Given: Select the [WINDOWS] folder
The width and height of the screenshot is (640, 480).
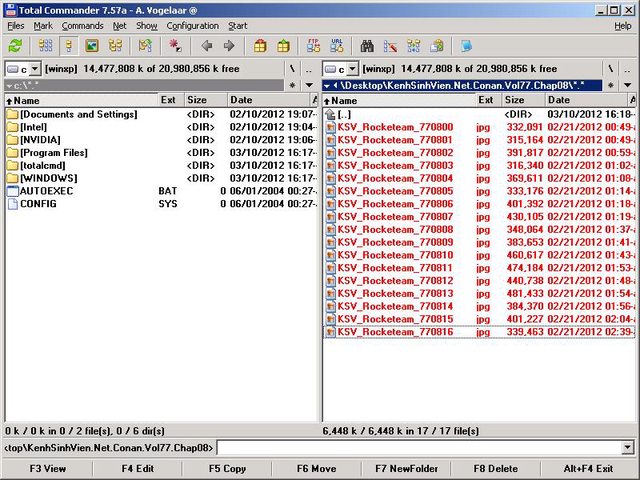Looking at the screenshot, I should 162,178.
